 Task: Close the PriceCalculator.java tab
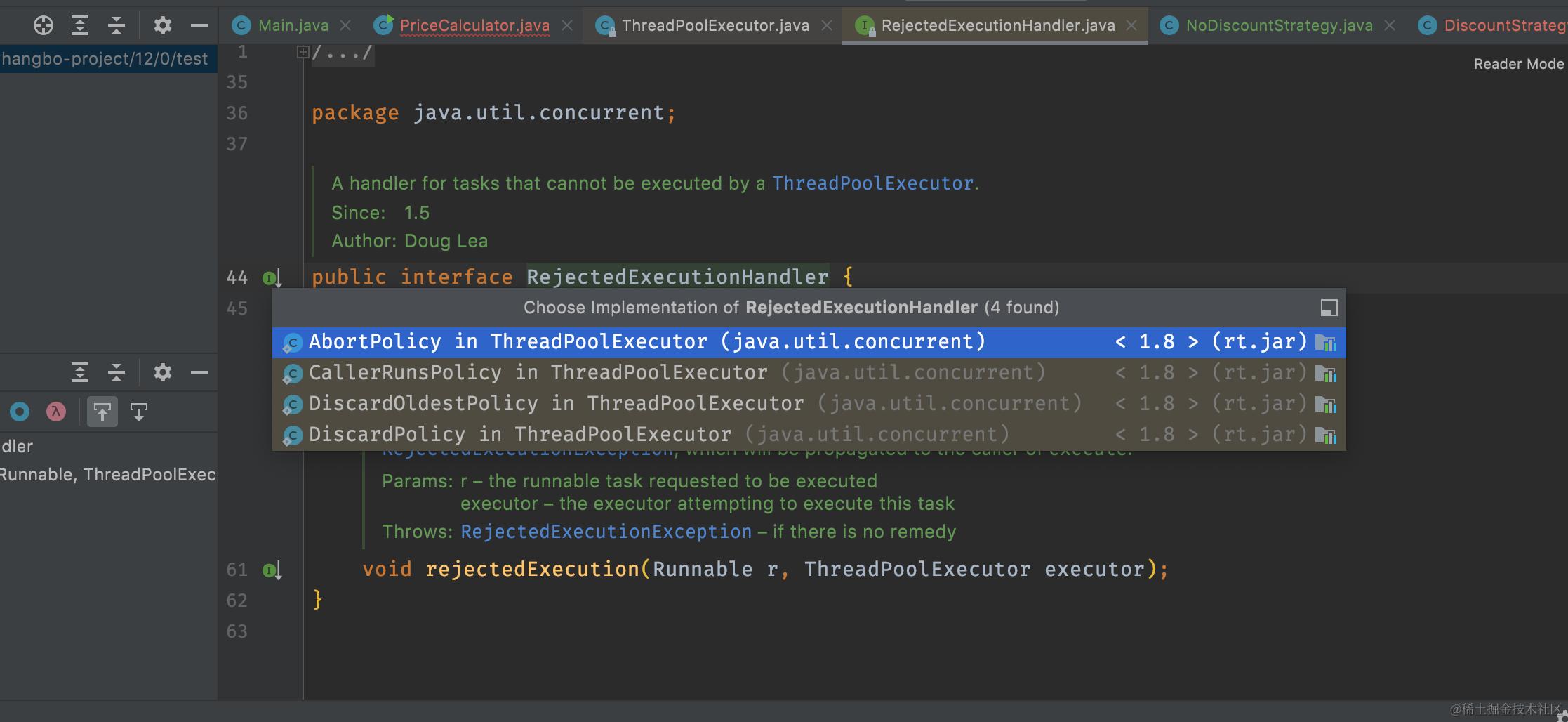[567, 26]
